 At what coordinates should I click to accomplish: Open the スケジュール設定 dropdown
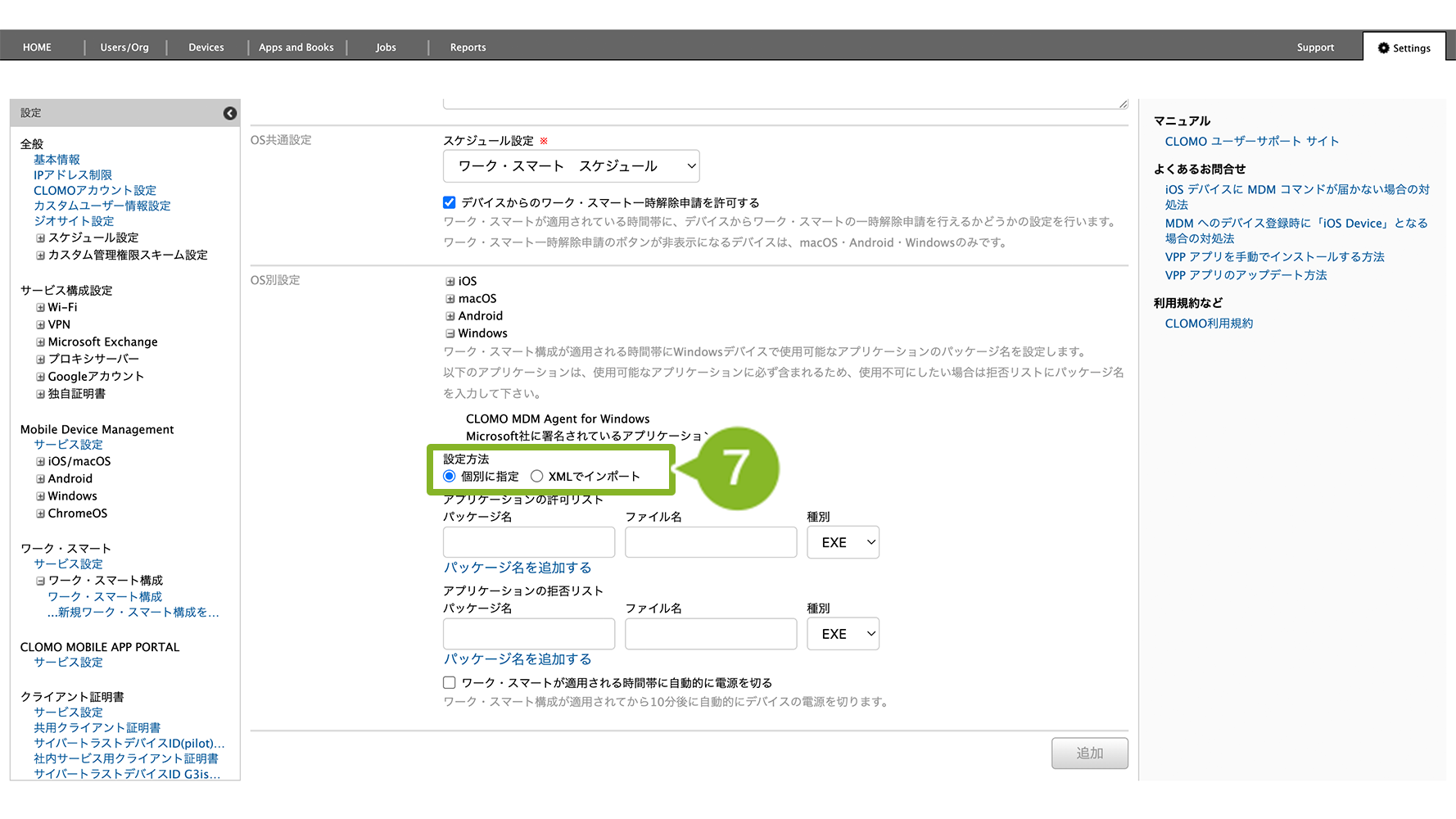(x=571, y=166)
